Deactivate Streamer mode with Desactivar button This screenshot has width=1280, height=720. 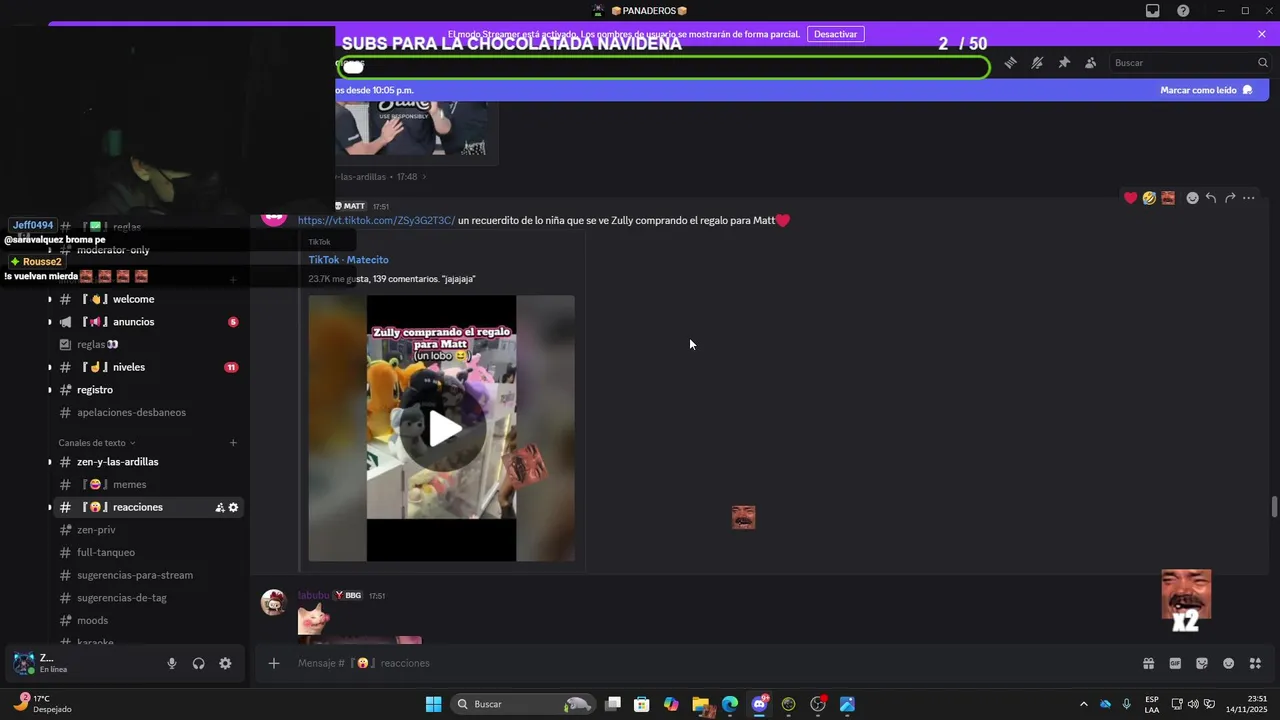(835, 34)
